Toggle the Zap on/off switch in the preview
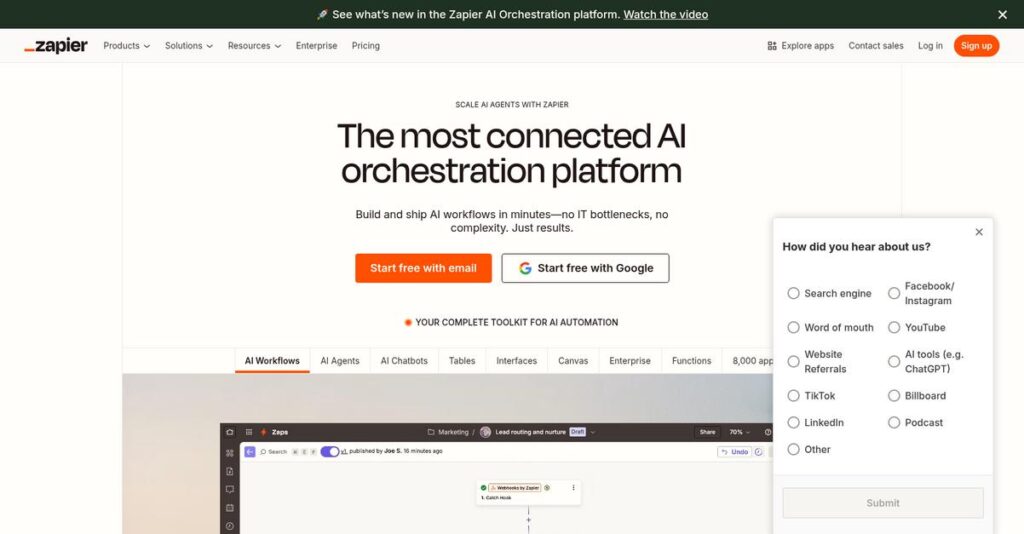This screenshot has height=534, width=1024. (x=330, y=452)
